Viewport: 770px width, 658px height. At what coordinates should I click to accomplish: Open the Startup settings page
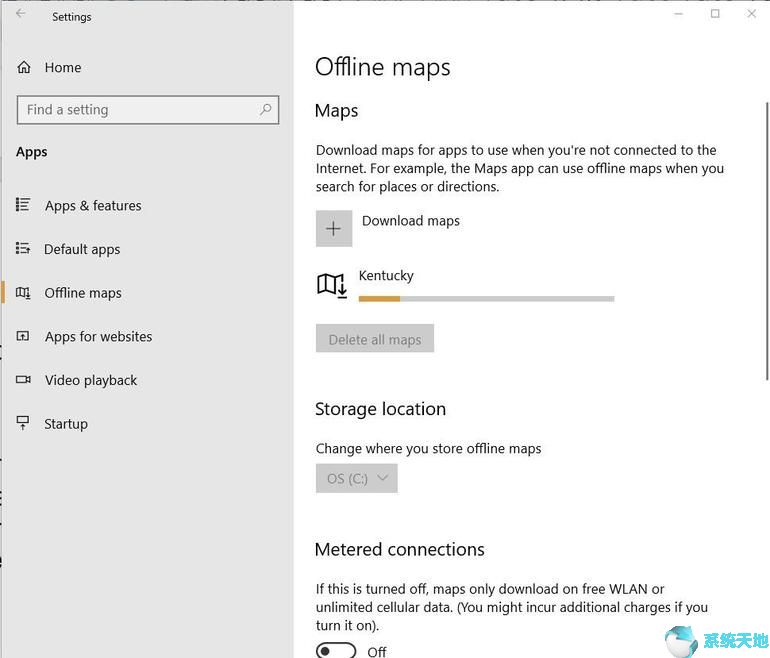pos(66,424)
